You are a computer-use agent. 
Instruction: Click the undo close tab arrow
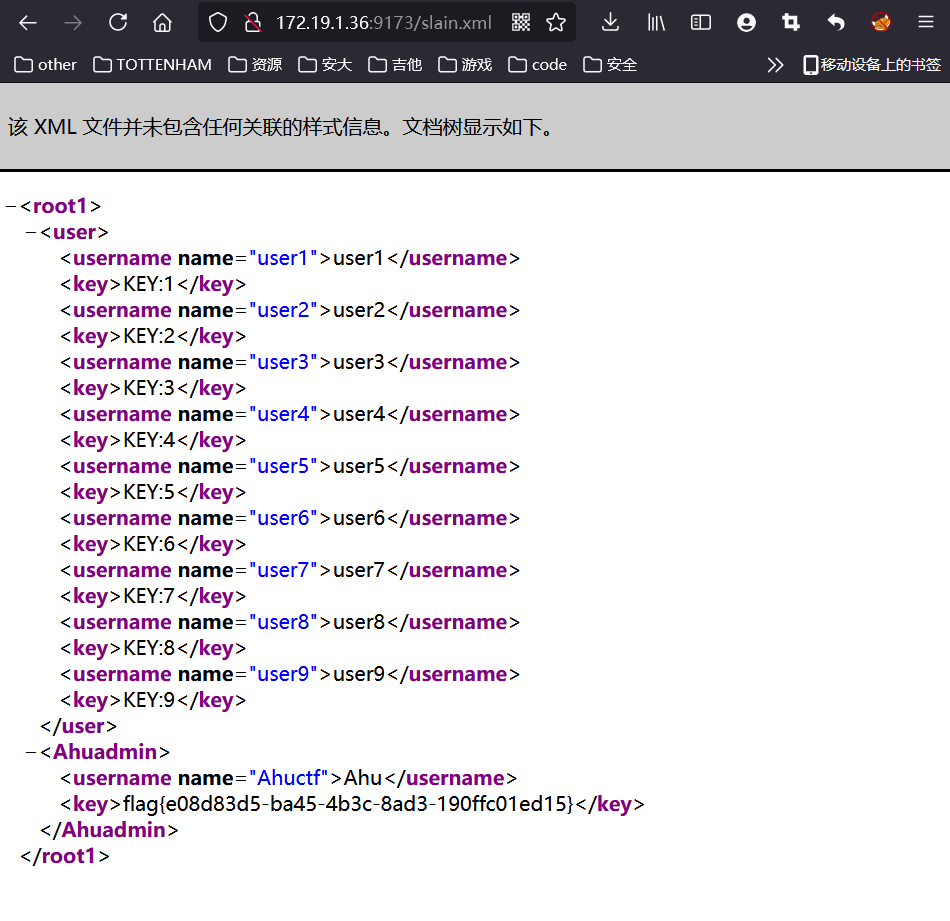point(836,23)
